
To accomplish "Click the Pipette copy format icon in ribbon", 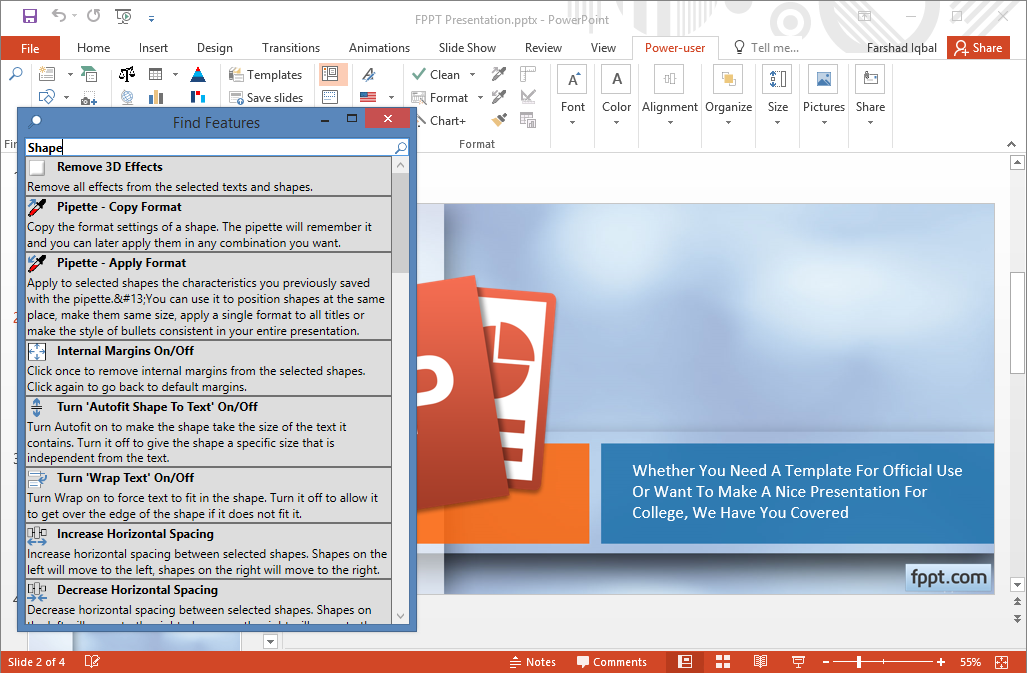I will [x=499, y=74].
